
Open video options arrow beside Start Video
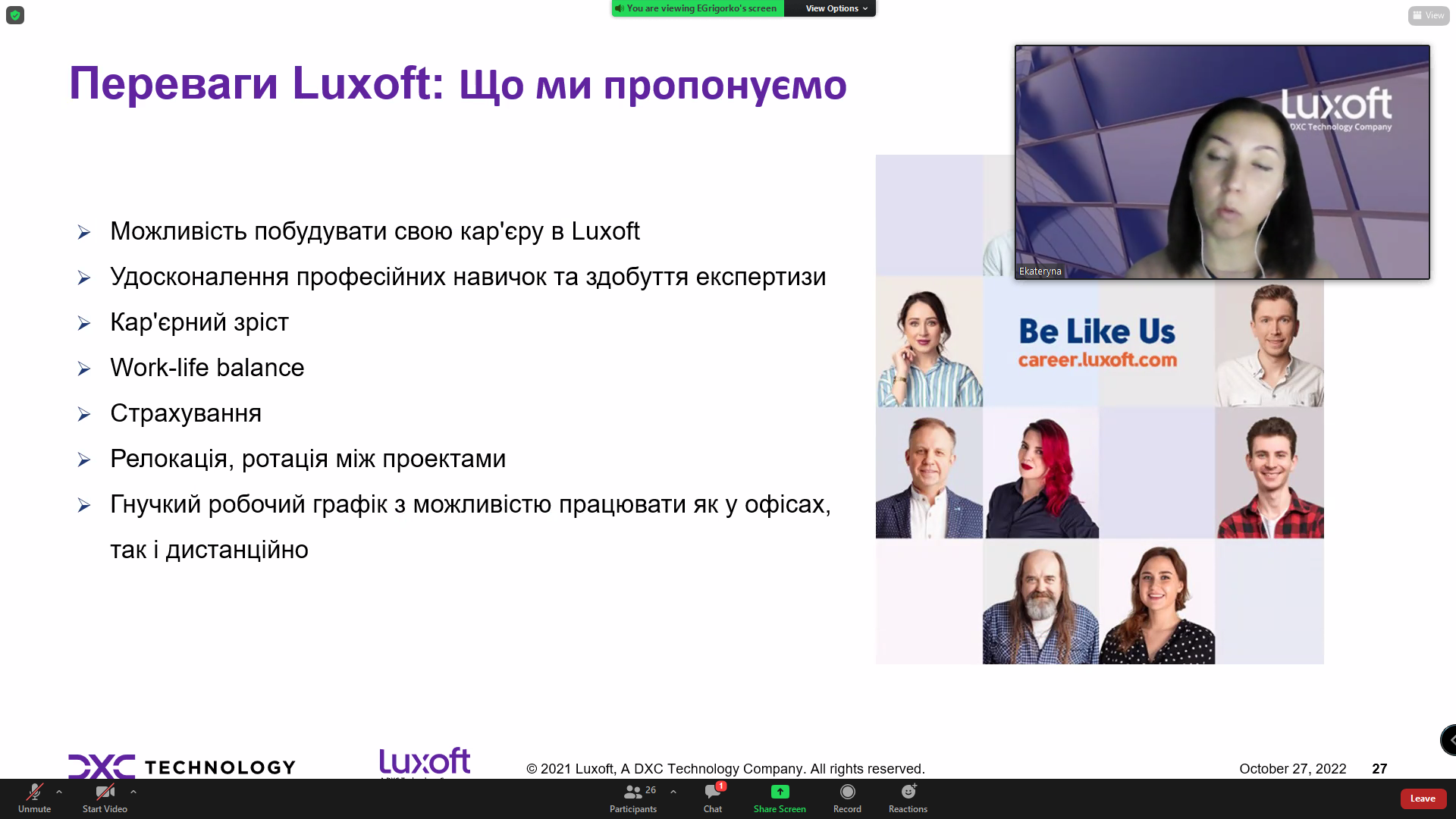pyautogui.click(x=133, y=792)
